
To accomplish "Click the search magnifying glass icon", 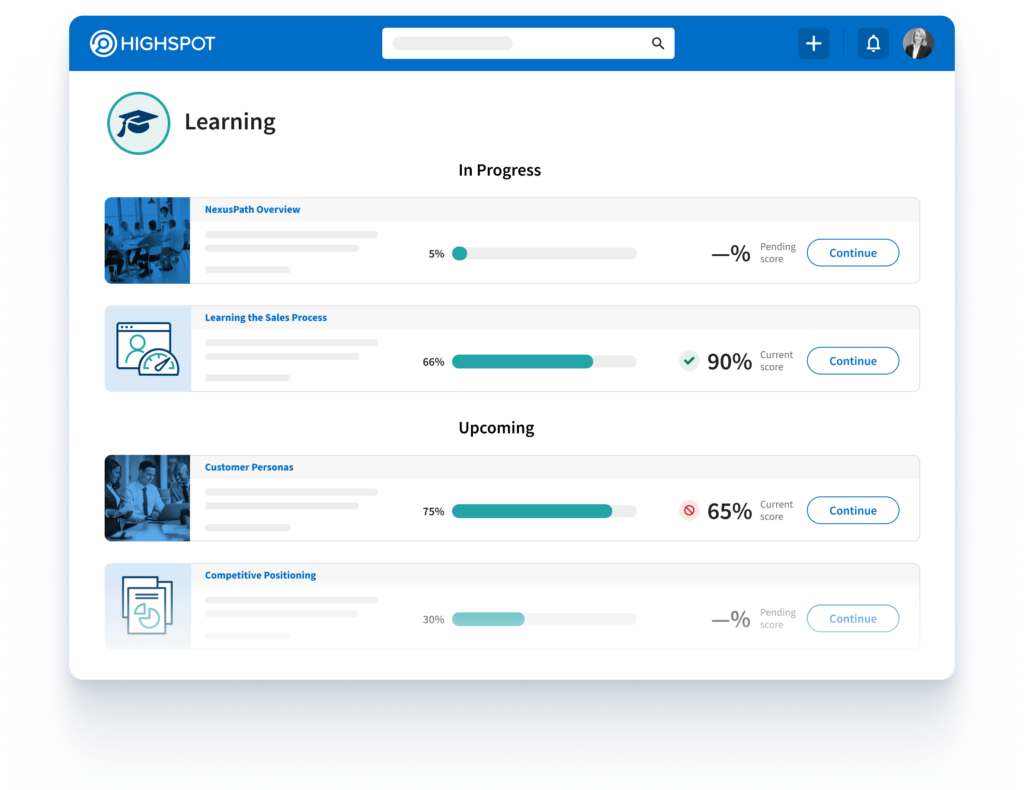I will (x=657, y=43).
